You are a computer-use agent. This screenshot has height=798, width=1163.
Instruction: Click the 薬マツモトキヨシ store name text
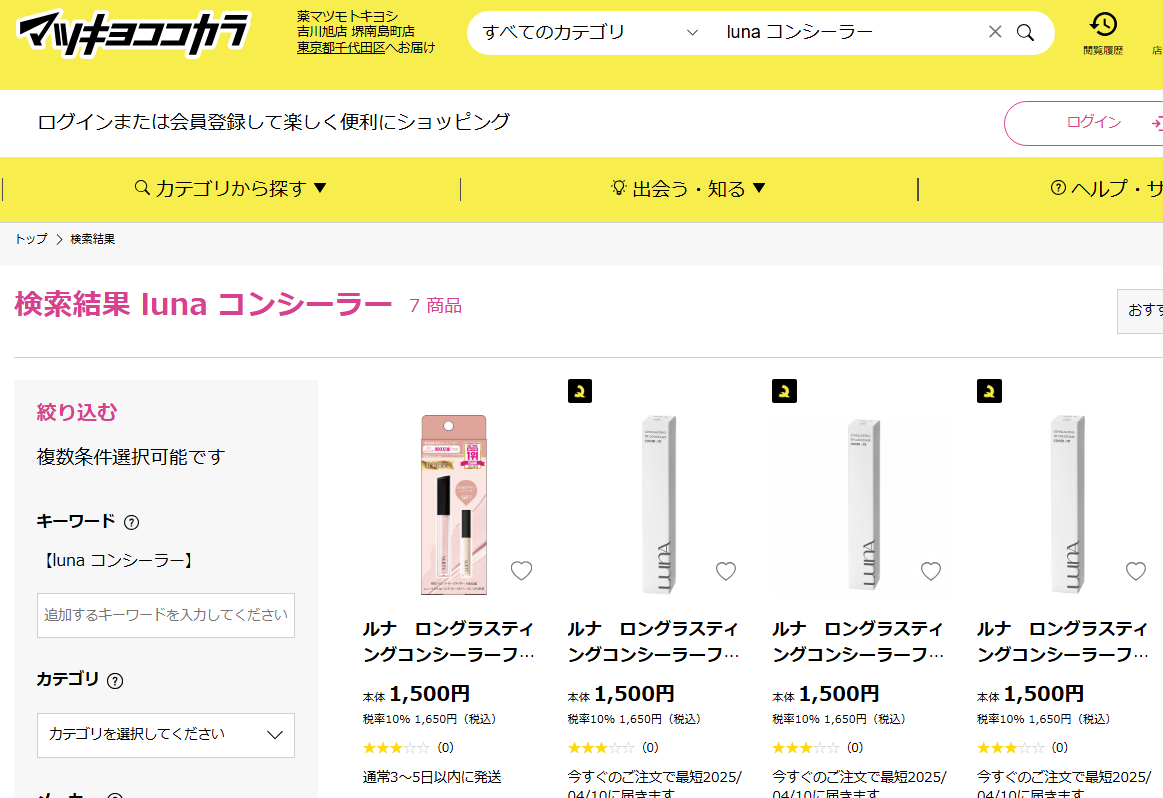point(347,16)
